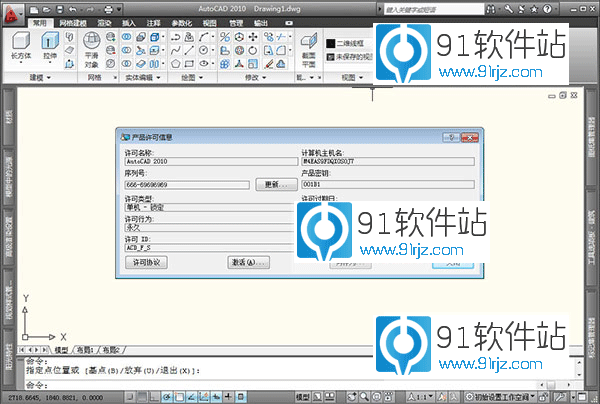Click the command line horizontal scrollbar thumb

(x=551, y=384)
